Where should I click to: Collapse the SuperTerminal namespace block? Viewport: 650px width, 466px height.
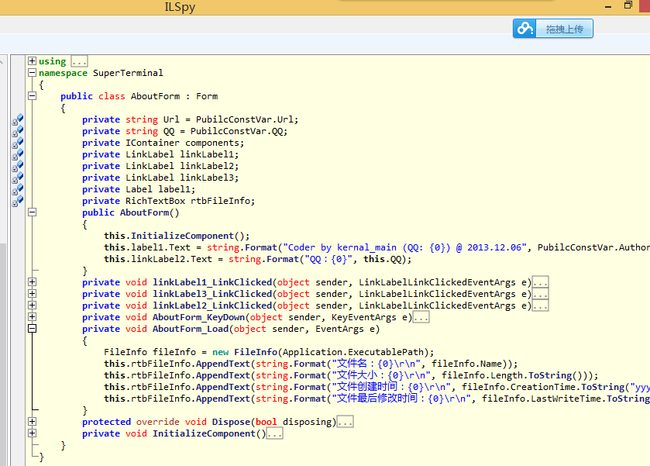pos(32,73)
